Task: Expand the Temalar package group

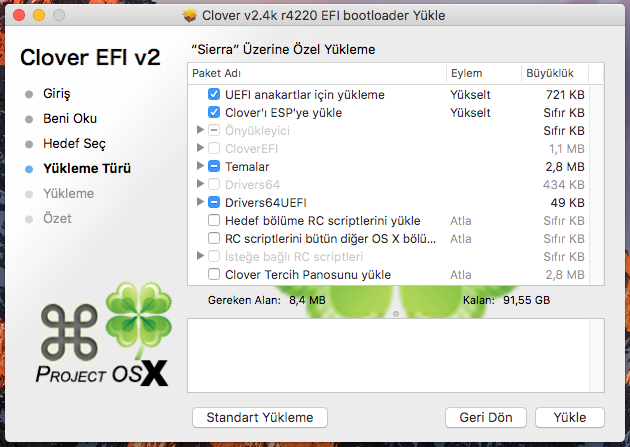Action: pos(200,166)
